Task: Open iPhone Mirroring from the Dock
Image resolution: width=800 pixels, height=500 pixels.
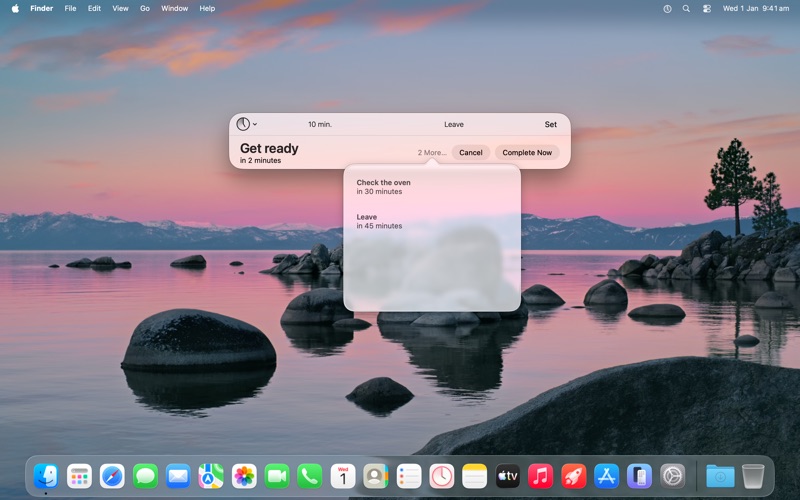Action: (x=639, y=476)
